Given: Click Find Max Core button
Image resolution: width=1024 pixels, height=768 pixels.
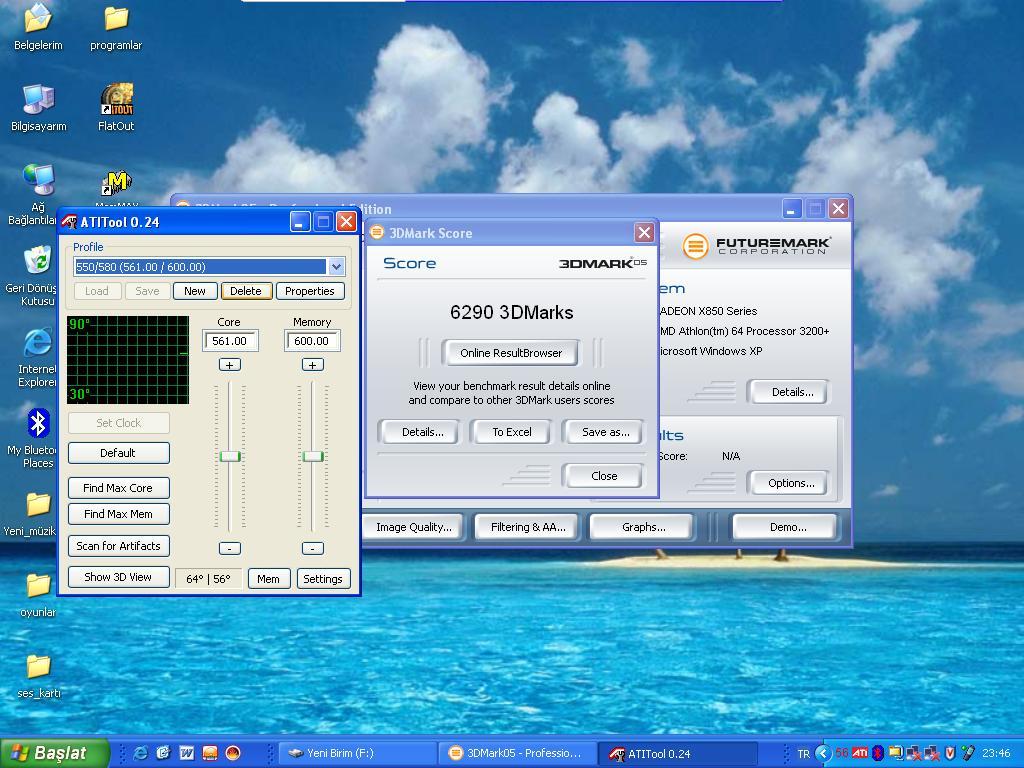Looking at the screenshot, I should pyautogui.click(x=118, y=488).
